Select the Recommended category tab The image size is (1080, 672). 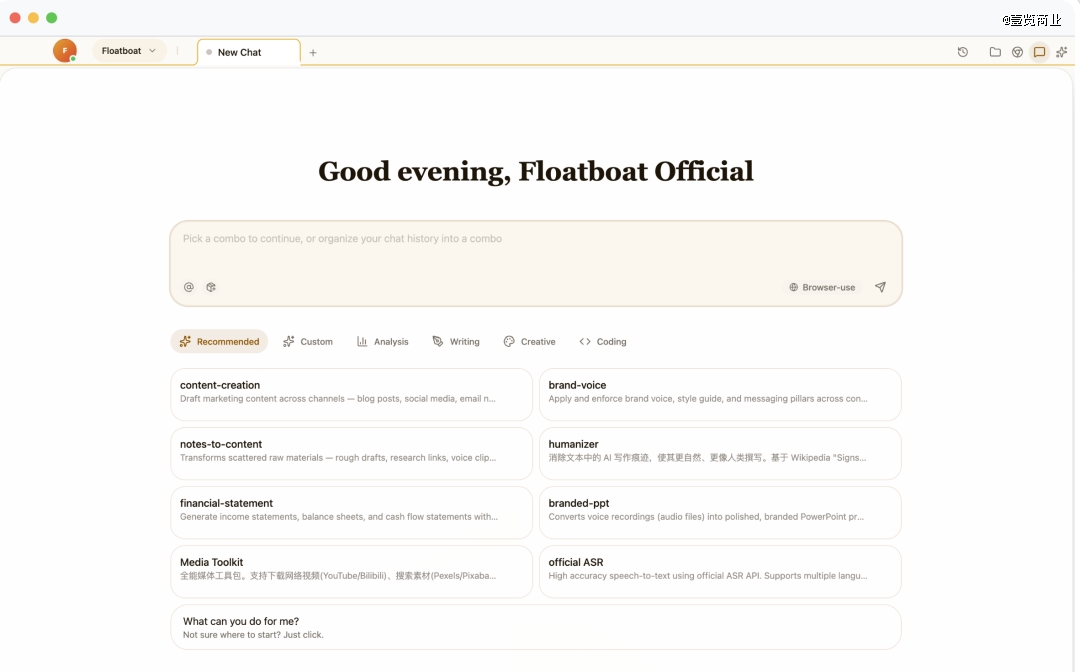click(x=219, y=342)
